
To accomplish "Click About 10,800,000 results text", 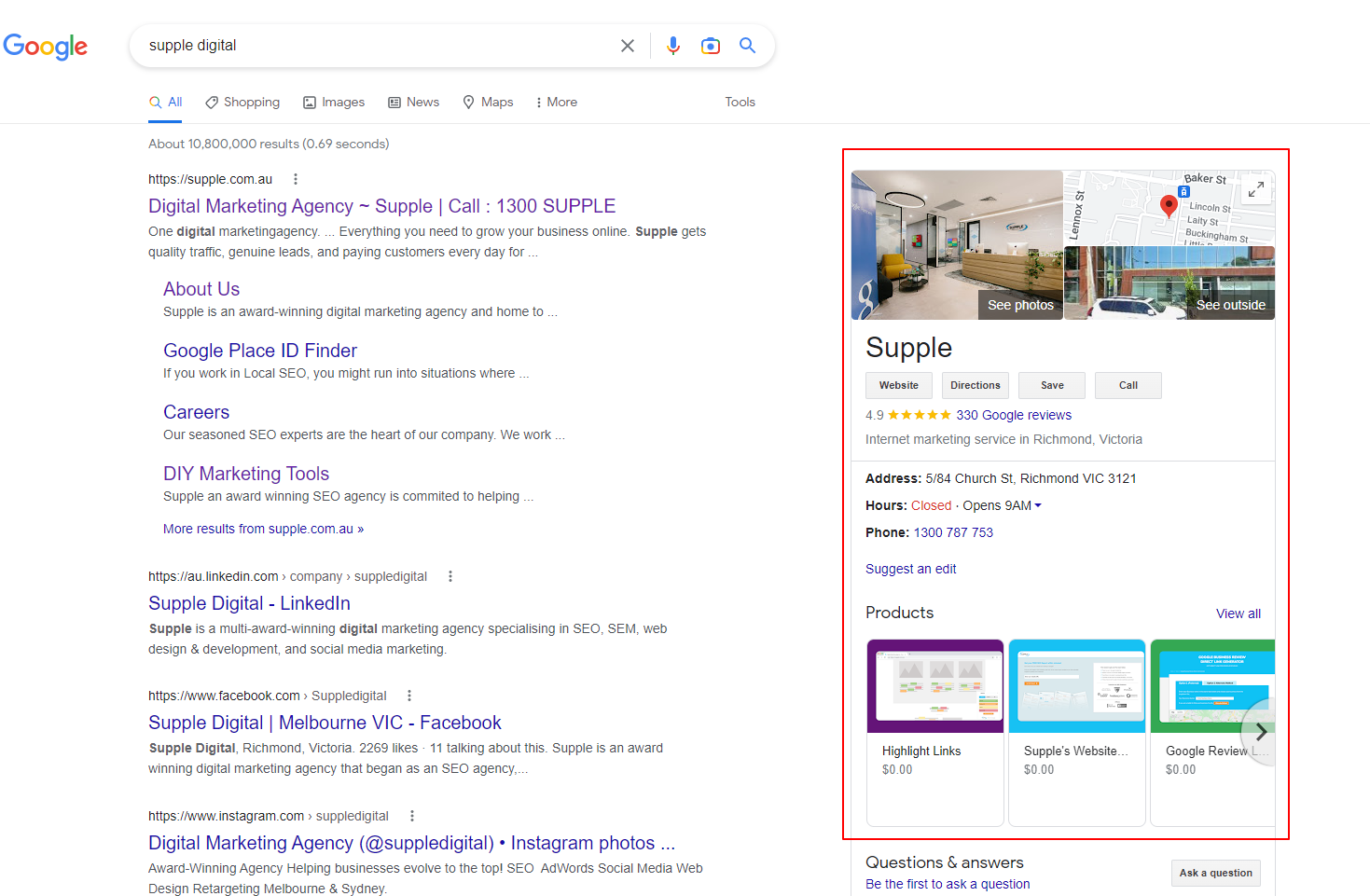I will click(269, 144).
